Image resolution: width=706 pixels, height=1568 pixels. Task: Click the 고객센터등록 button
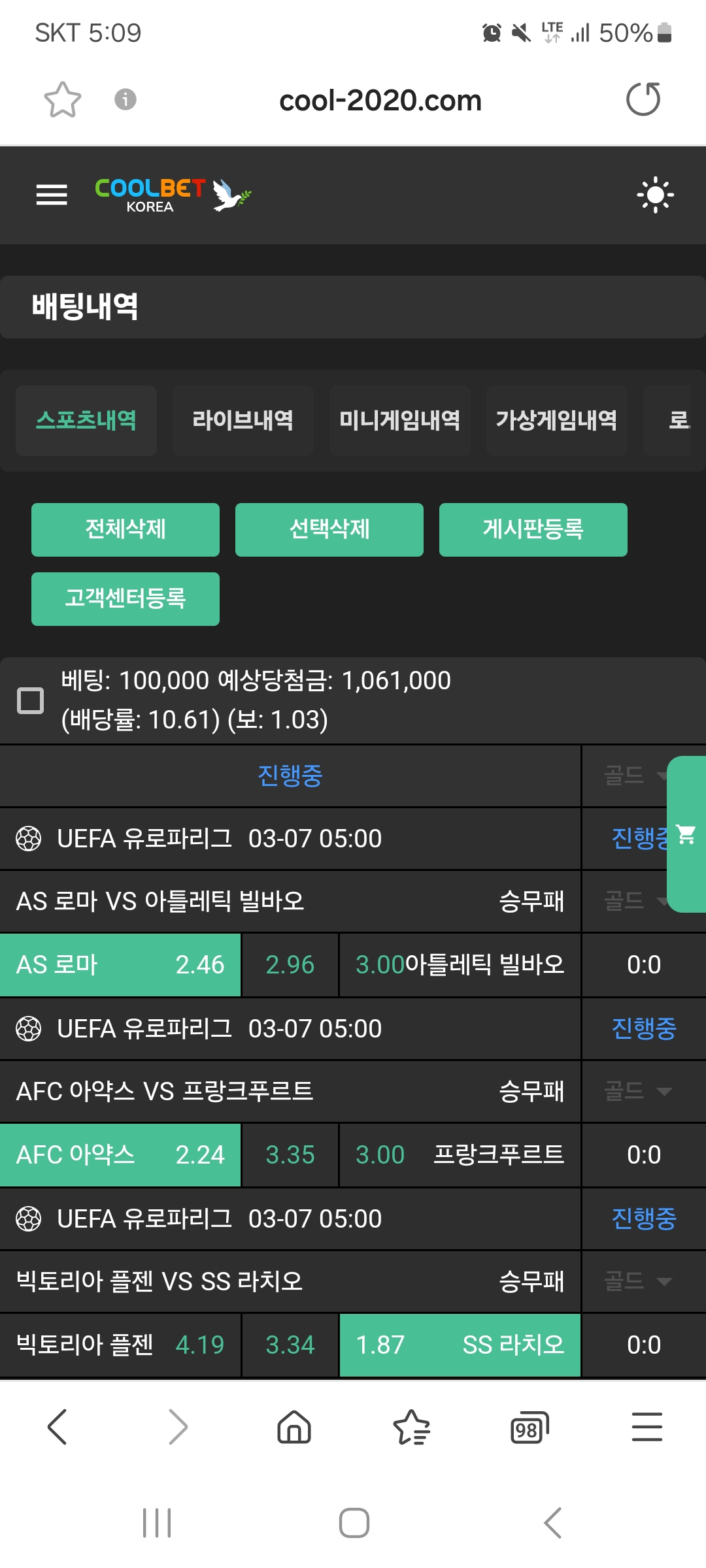coord(126,598)
